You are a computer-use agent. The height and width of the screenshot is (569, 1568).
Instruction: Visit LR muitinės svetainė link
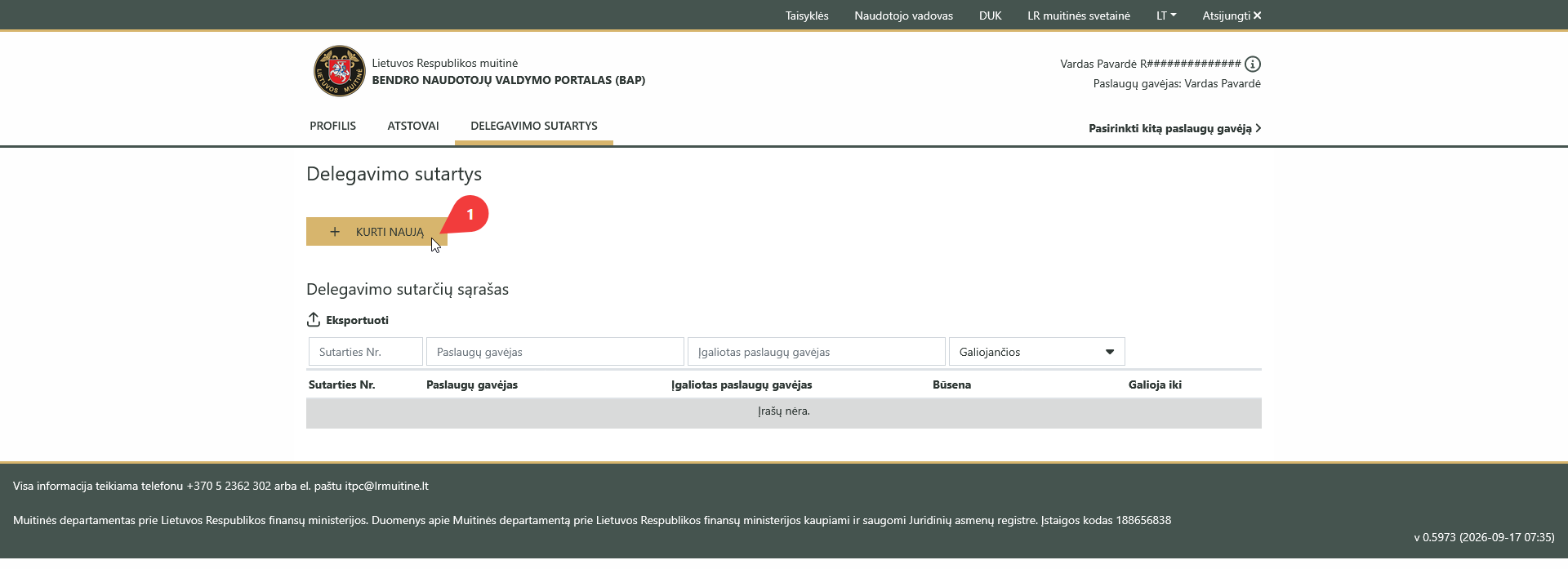coord(1079,16)
